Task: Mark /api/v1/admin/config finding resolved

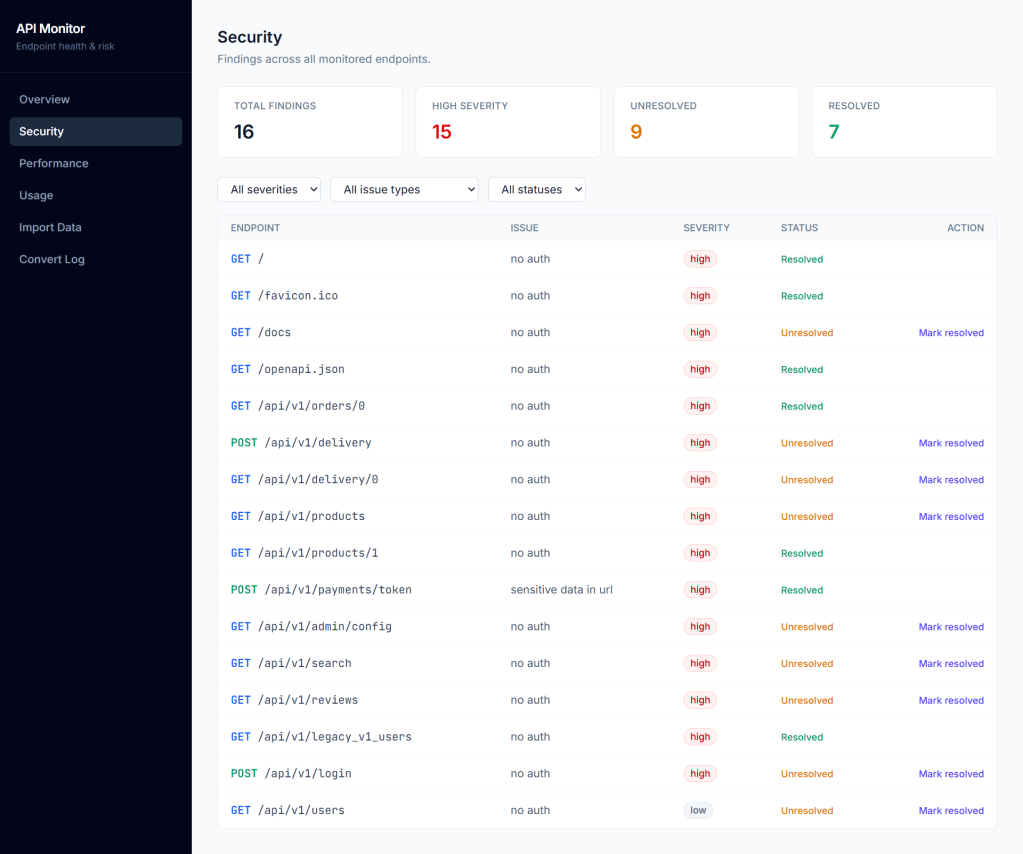Action: (951, 627)
